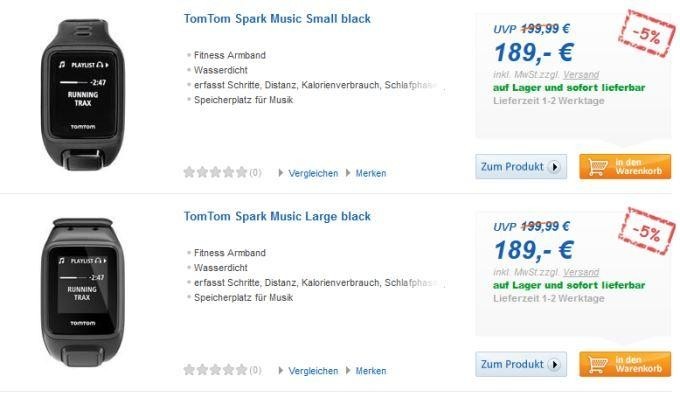
Task: Click the Large black watch product image
Action: coord(83,293)
